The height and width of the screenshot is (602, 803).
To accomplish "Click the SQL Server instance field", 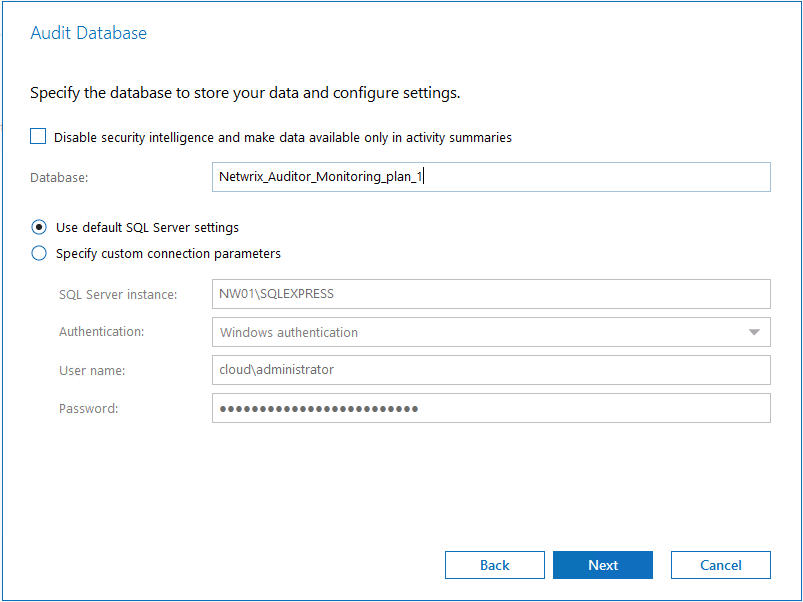I will click(x=490, y=294).
